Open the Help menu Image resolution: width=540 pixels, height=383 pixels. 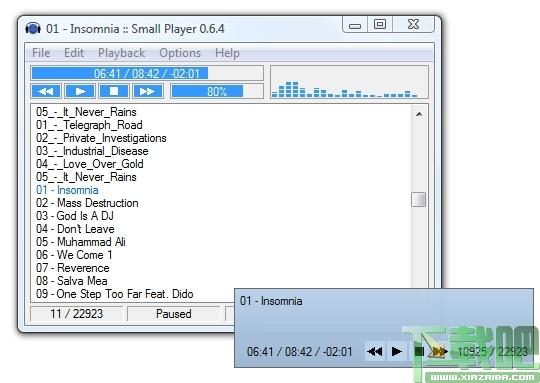[x=227, y=53]
